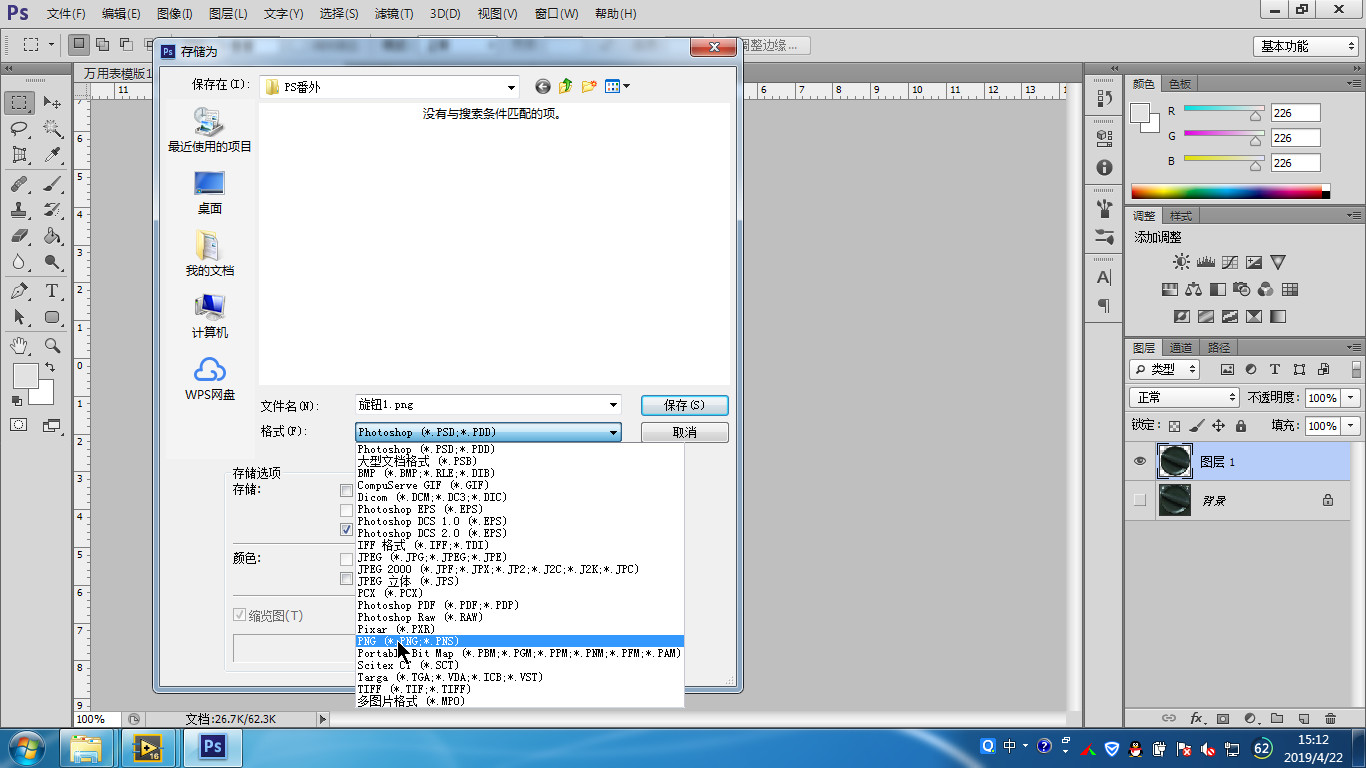Select the Magic Wand tool

coord(52,129)
